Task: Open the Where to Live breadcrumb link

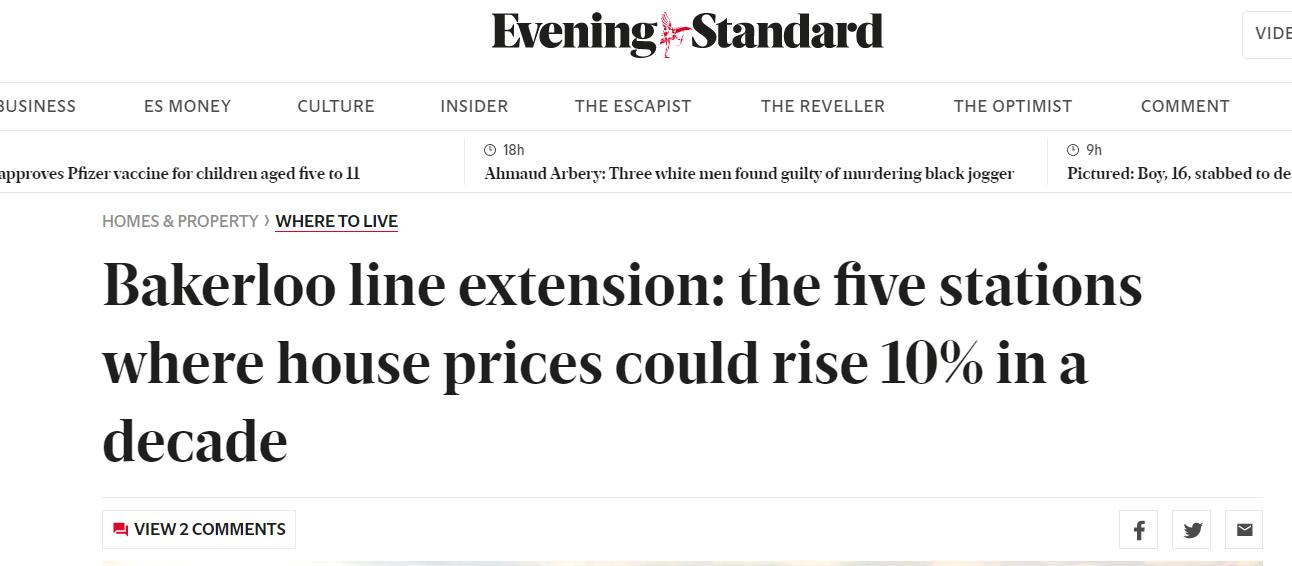Action: click(337, 221)
